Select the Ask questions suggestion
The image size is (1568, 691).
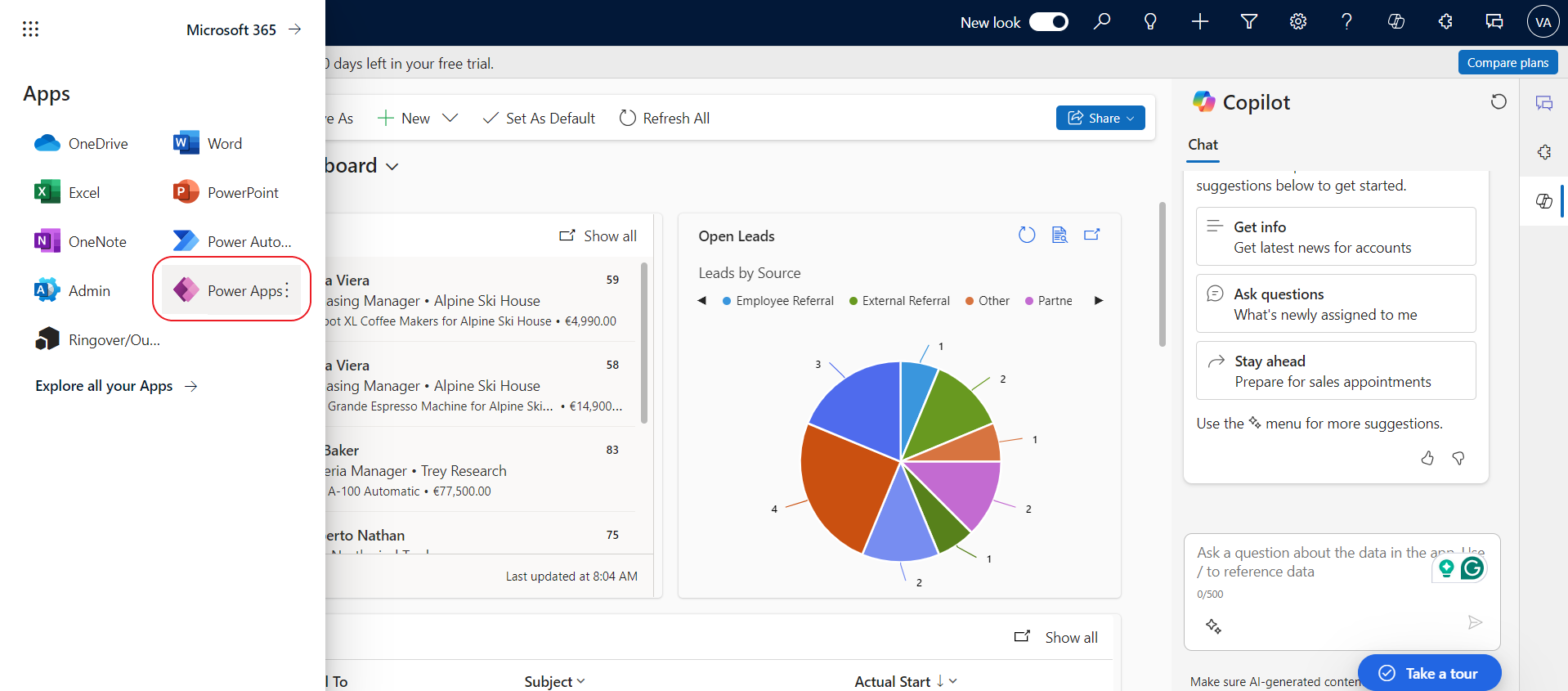[1336, 303]
